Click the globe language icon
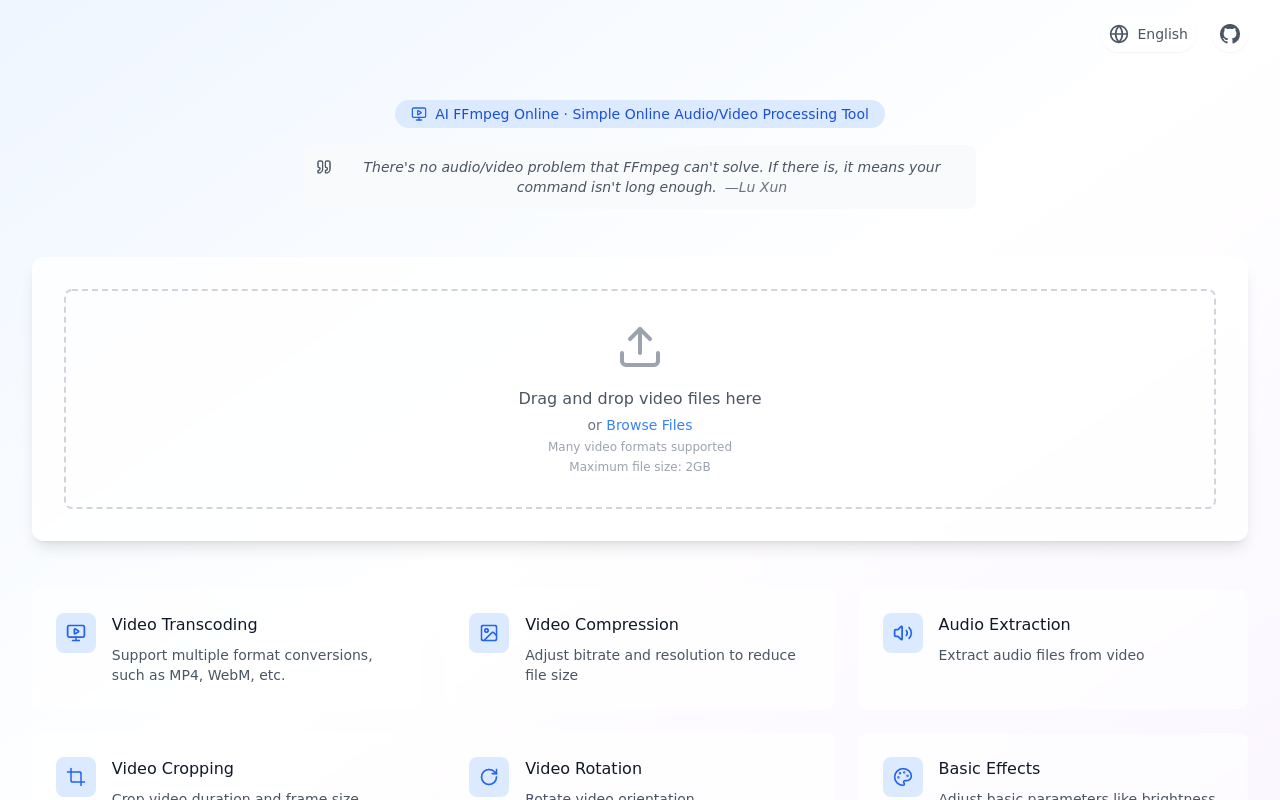This screenshot has width=1280, height=800. (1119, 34)
